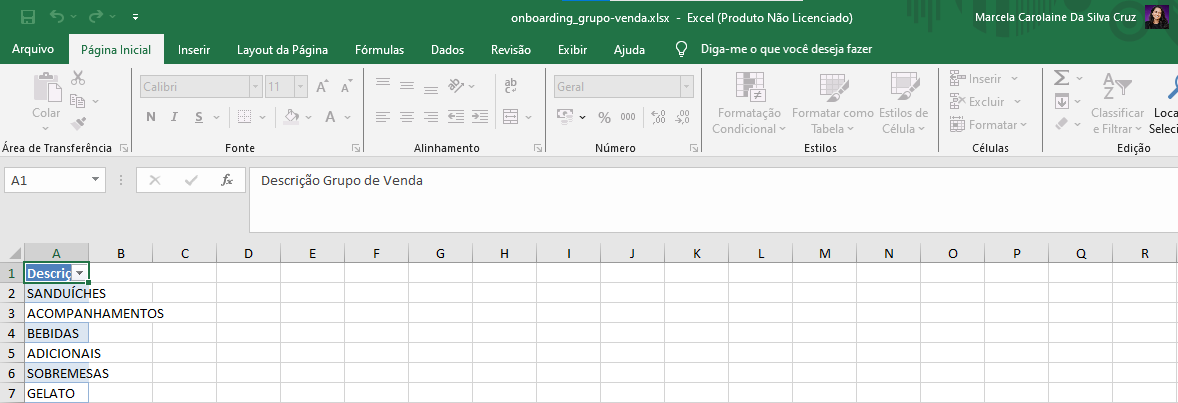Expand the Geral number format dropdown
Screen dimensions: 1178x403
click(x=686, y=87)
